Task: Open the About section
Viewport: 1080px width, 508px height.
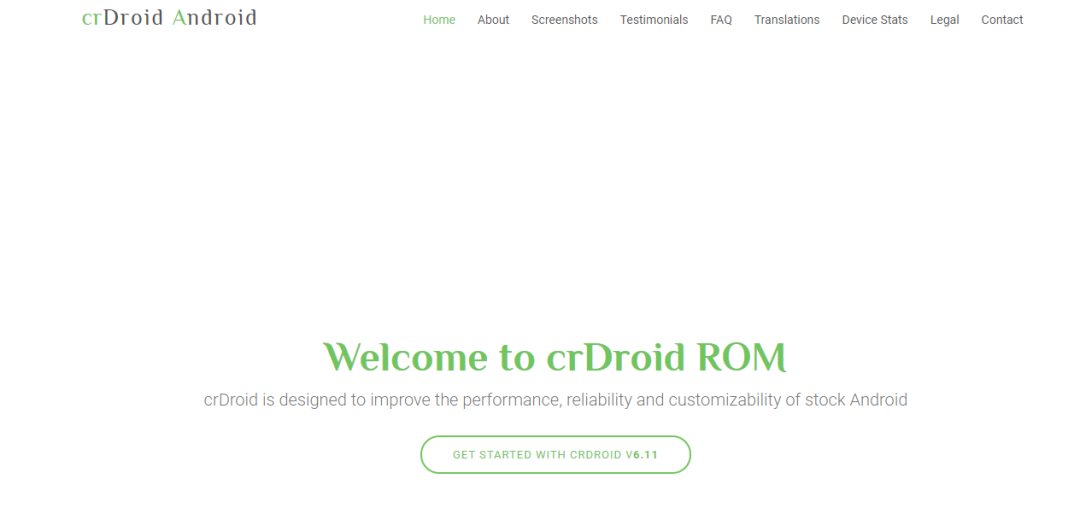Action: pyautogui.click(x=493, y=20)
